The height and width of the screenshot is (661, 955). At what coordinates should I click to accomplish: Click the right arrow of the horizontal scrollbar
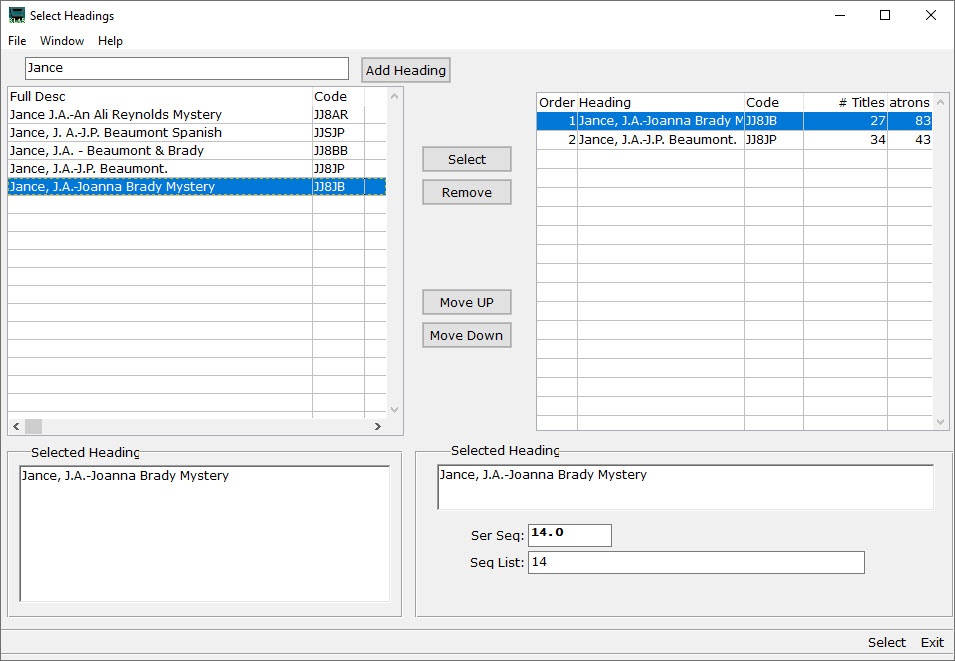(x=378, y=426)
